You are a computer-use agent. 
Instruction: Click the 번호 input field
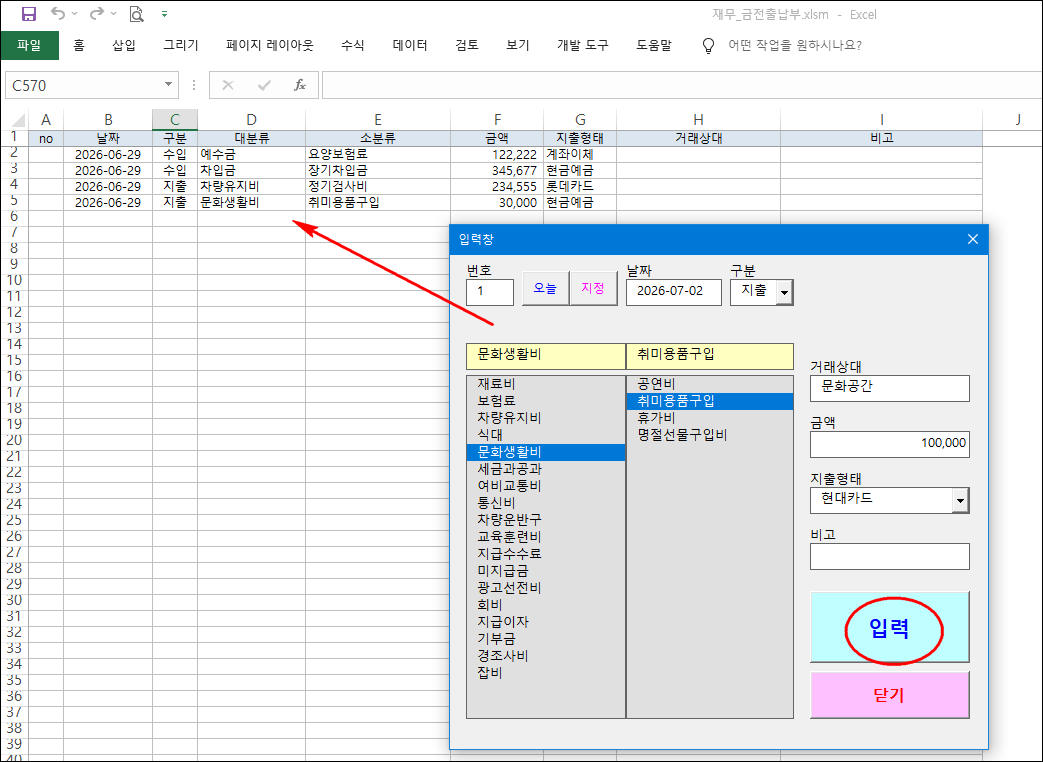490,292
